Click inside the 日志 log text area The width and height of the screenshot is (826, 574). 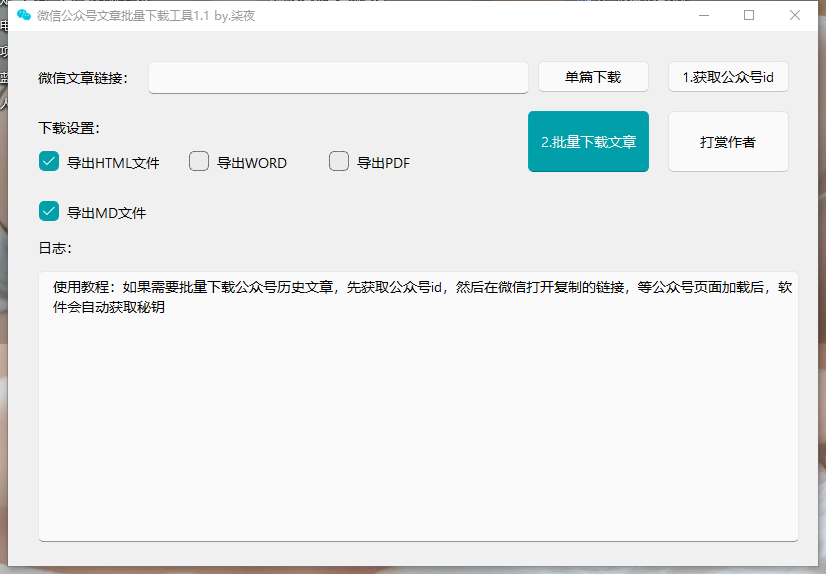point(418,407)
